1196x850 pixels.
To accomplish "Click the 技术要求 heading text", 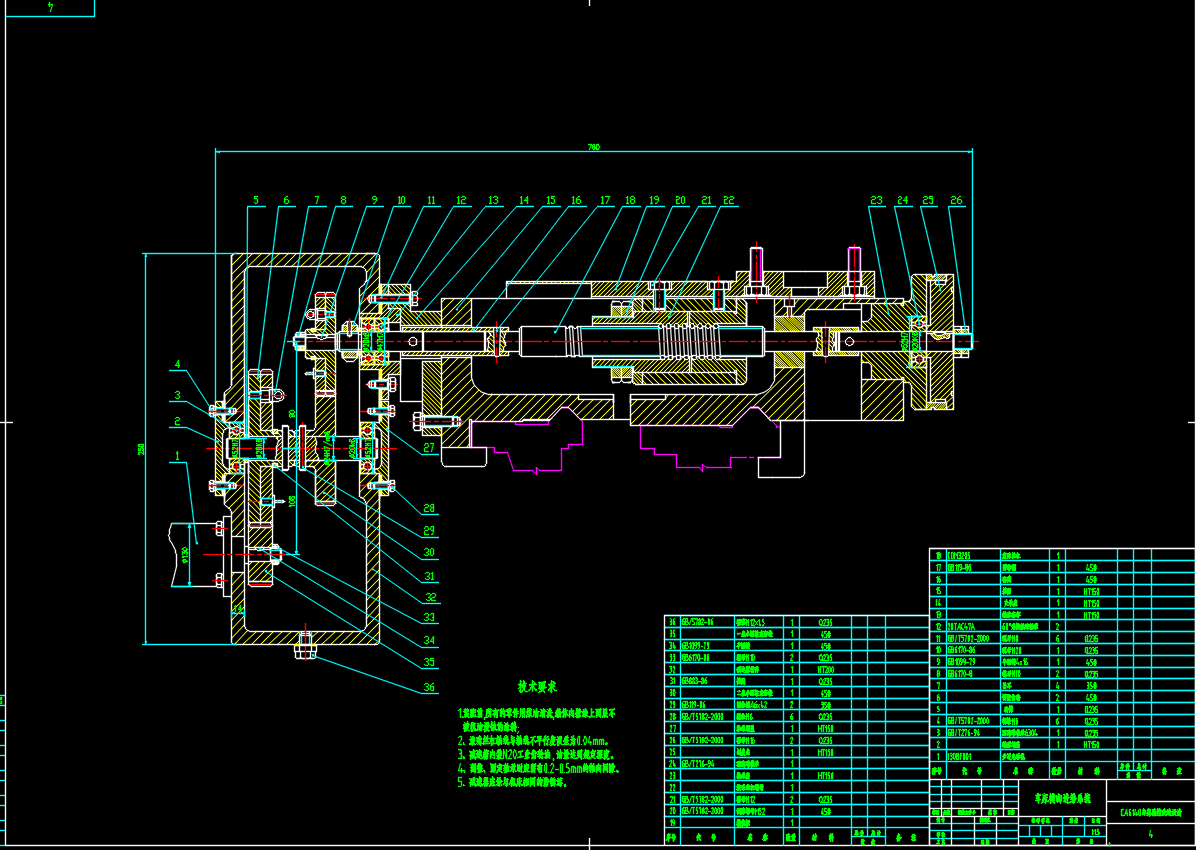I will pyautogui.click(x=537, y=688).
